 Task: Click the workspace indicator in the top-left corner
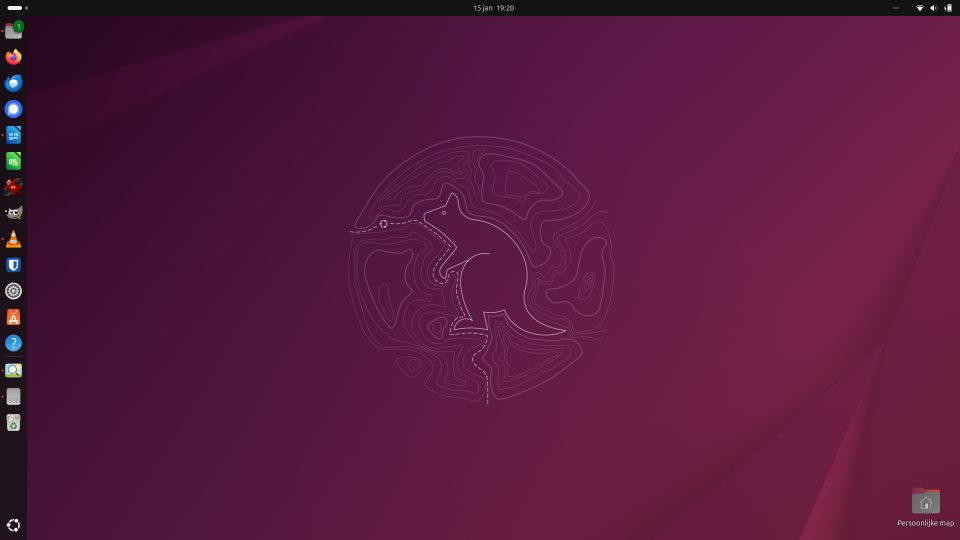[x=16, y=8]
